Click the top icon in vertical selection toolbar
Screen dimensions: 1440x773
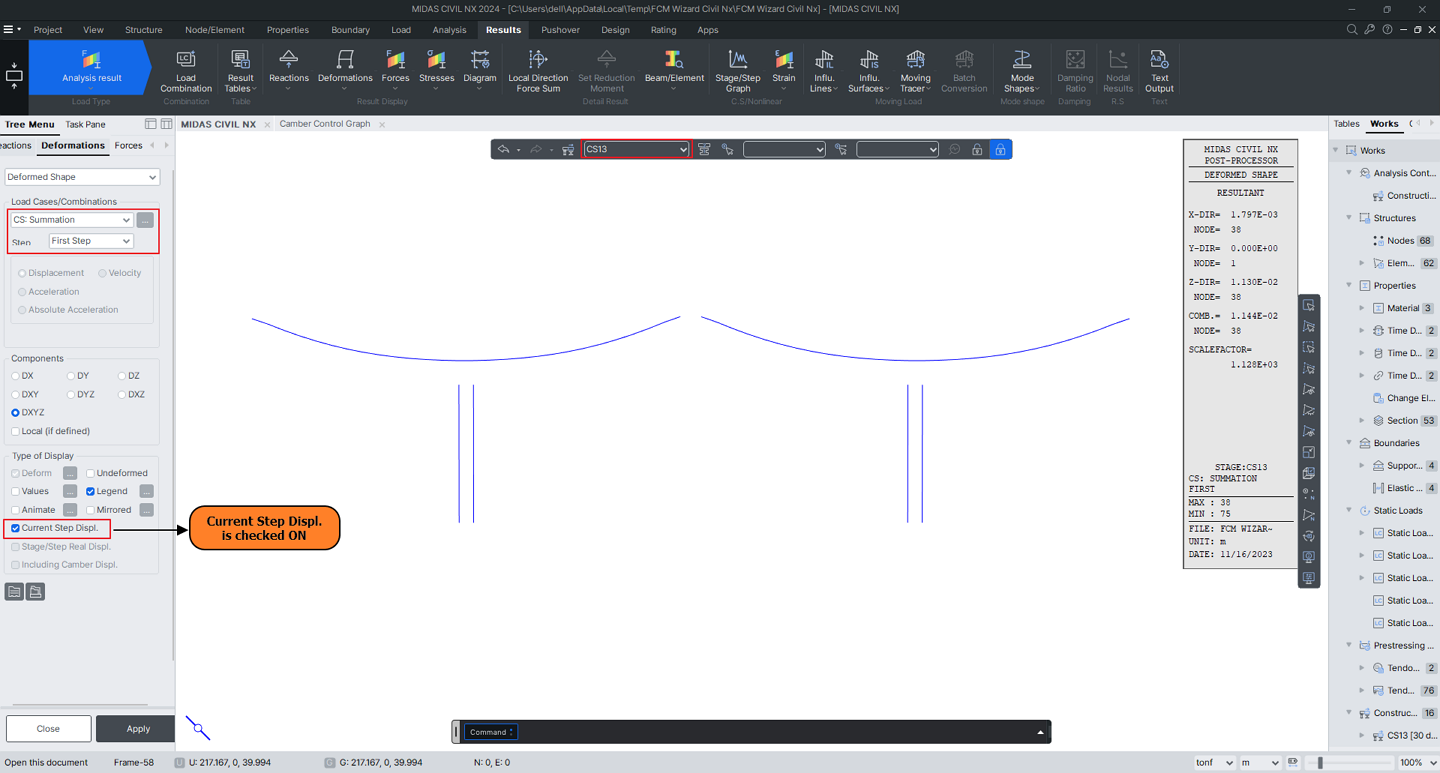pos(1309,305)
